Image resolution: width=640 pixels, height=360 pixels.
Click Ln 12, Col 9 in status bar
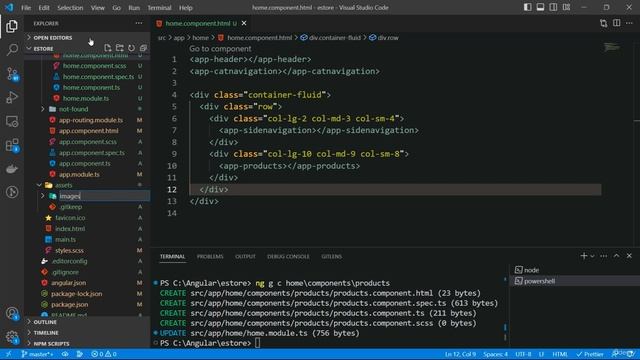(460, 354)
